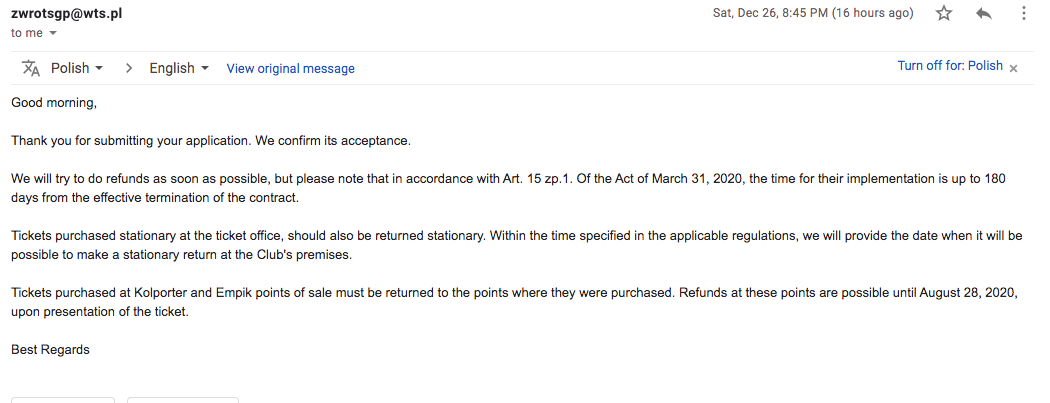Click the "Thank you for submitting" sentence
Screen dimensions: 1050x403
coord(210,140)
